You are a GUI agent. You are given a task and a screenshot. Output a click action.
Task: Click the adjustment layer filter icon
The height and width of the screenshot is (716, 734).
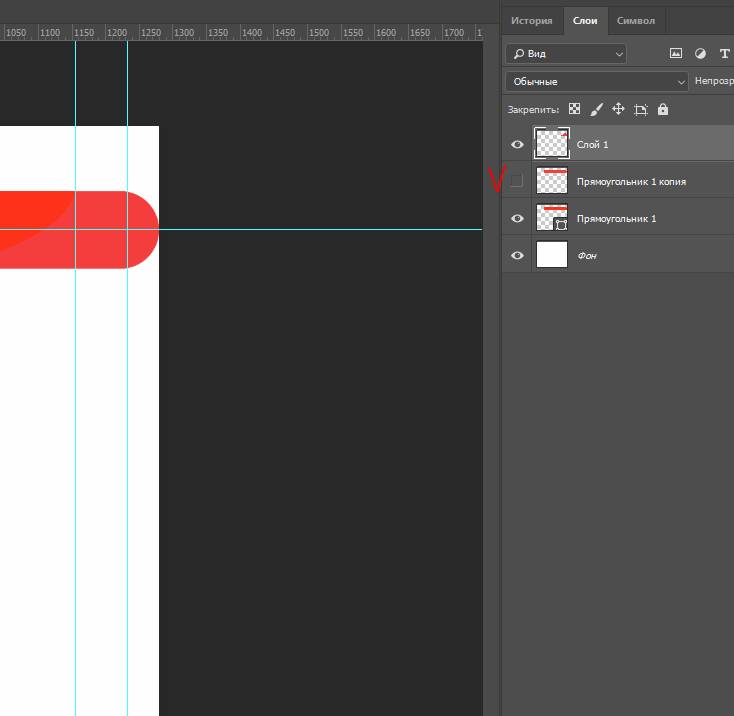pyautogui.click(x=700, y=53)
